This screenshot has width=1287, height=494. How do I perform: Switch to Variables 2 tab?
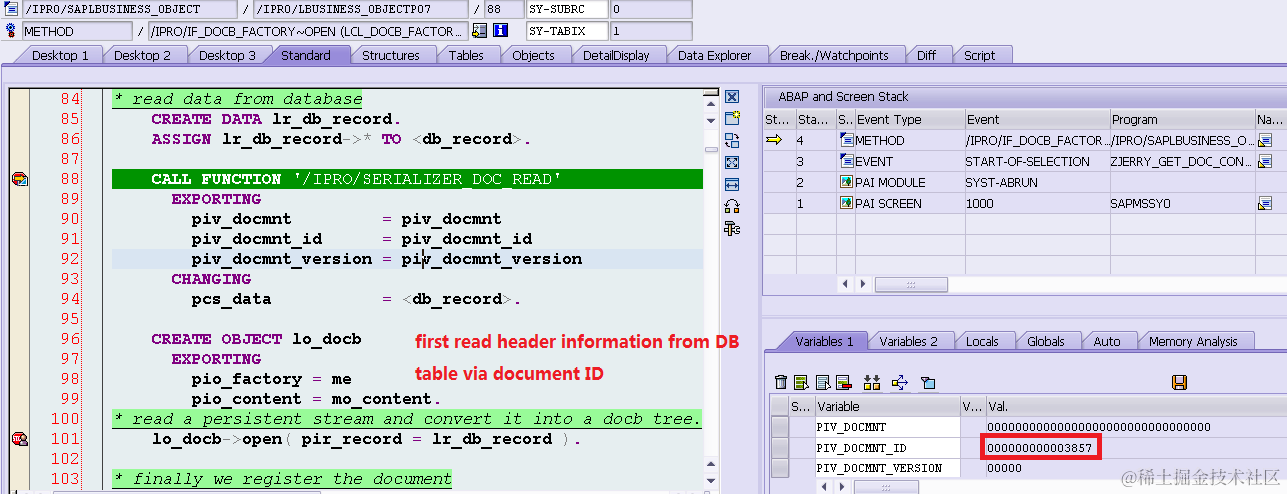909,341
